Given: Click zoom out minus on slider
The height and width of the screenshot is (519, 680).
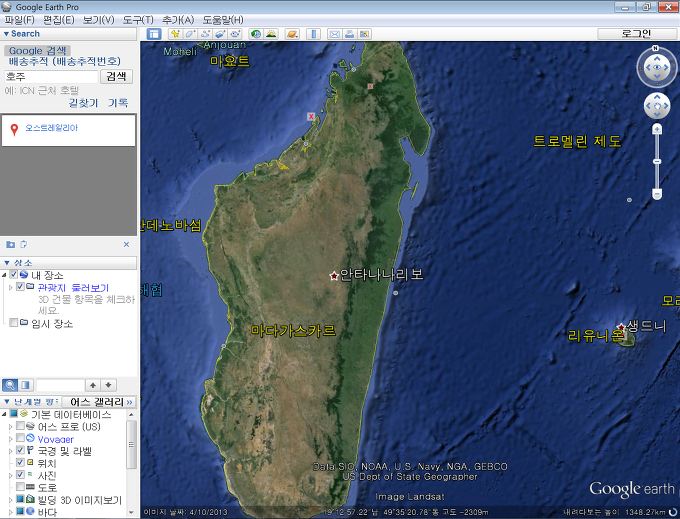Looking at the screenshot, I should [657, 194].
